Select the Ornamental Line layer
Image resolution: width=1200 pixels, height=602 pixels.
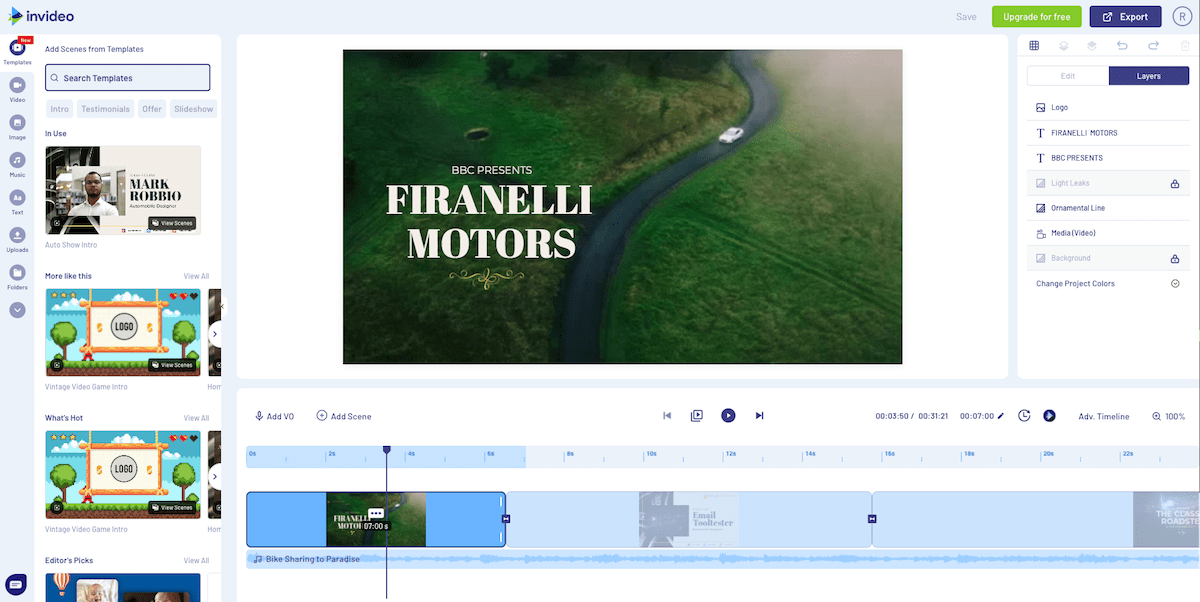tap(1109, 208)
